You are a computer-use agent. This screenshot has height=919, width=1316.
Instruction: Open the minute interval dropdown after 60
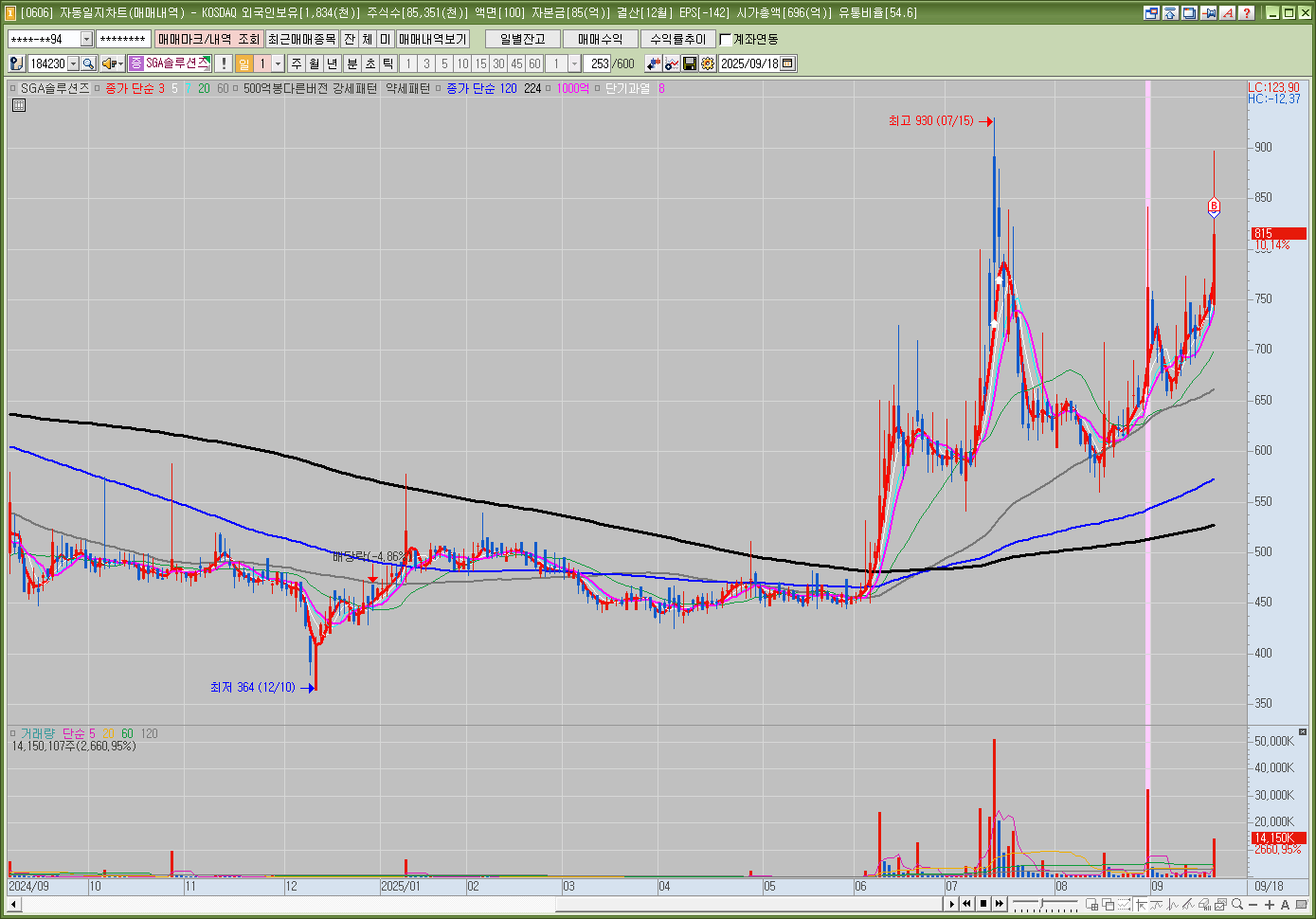(x=574, y=63)
